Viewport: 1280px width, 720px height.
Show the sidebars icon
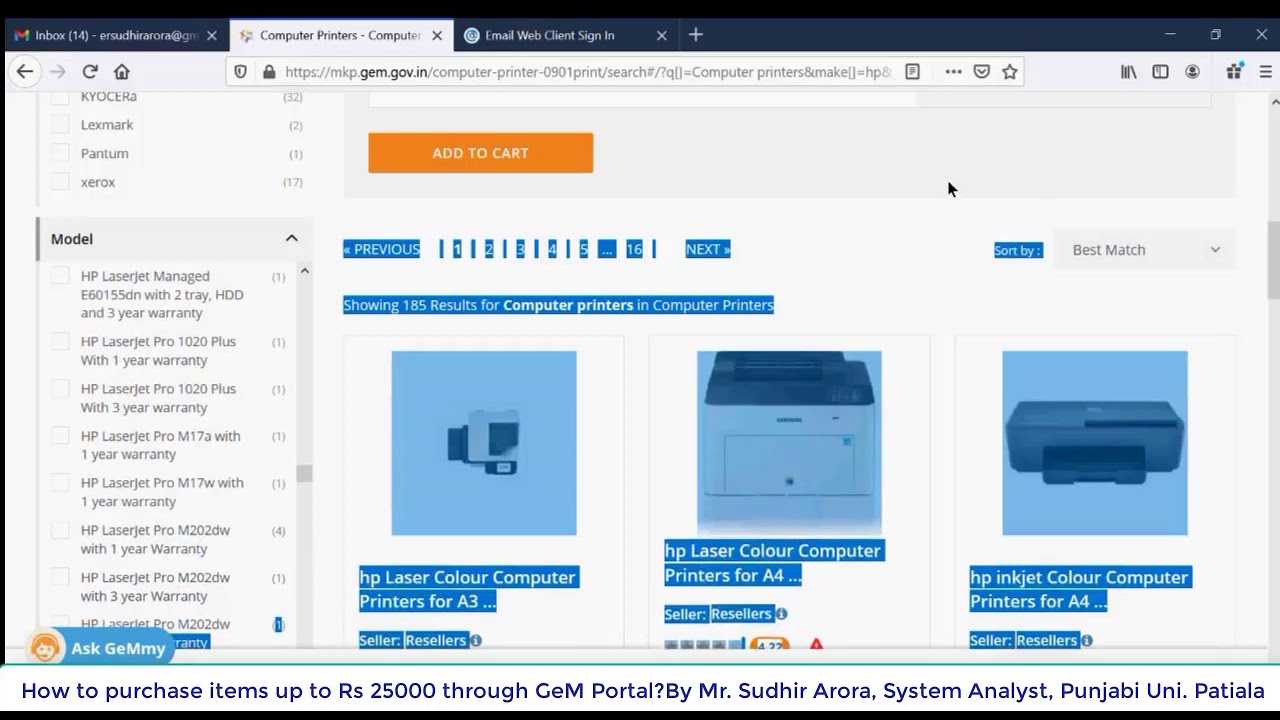[x=1160, y=72]
